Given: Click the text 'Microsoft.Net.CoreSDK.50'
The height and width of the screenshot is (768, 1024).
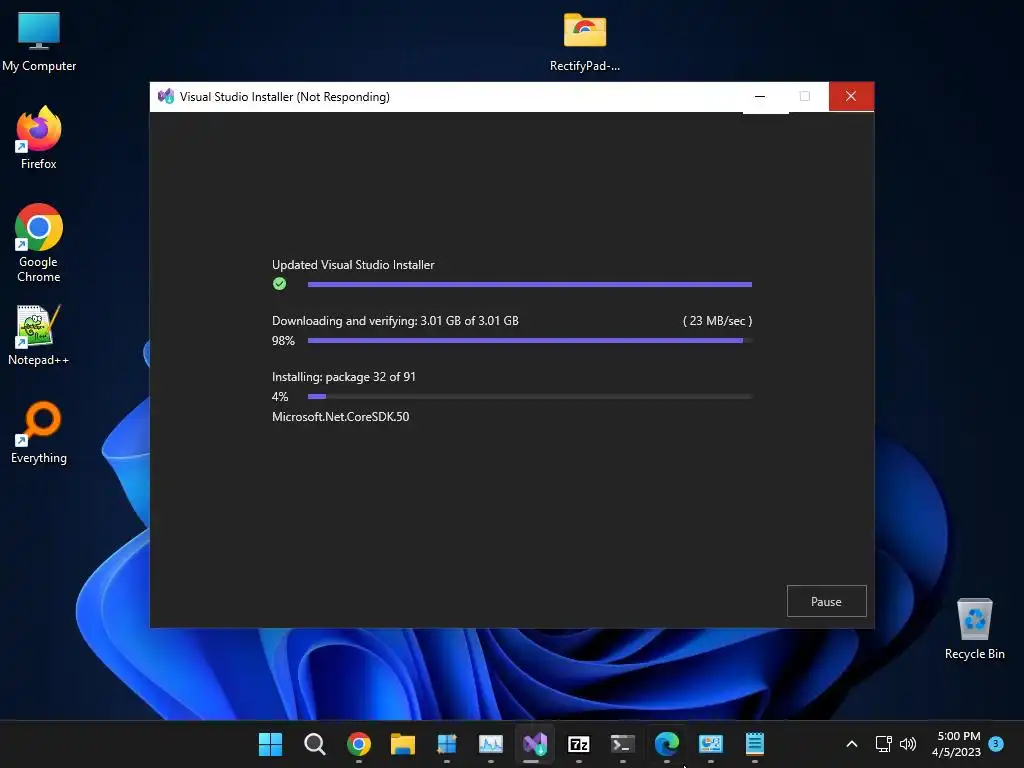Looking at the screenshot, I should [340, 417].
